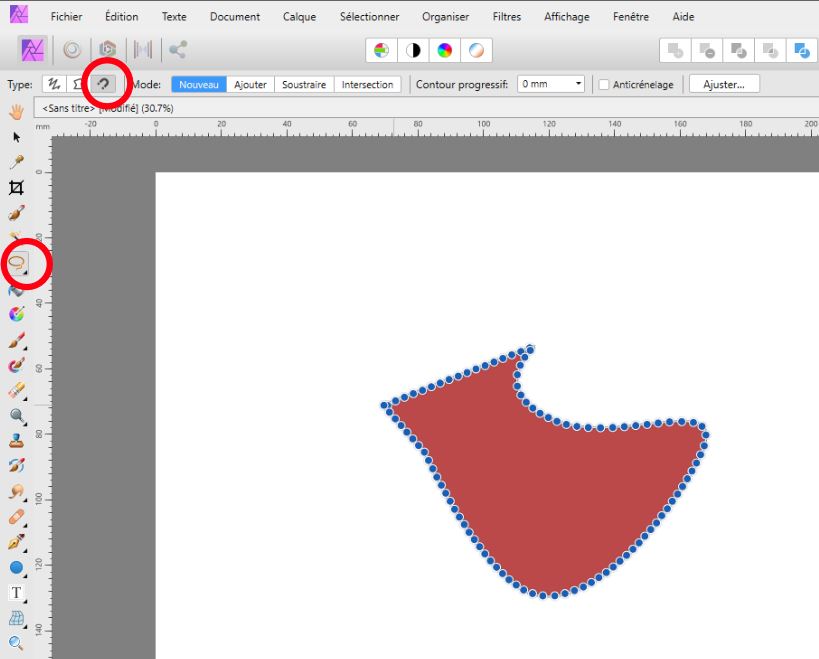Choose Soustraire selection mode
This screenshot has height=659, width=819.
point(304,85)
